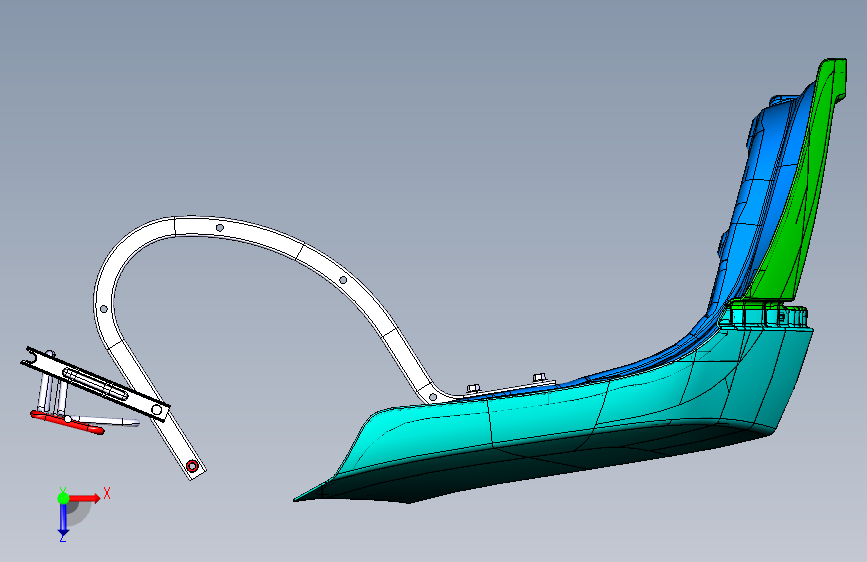Pick the tube hole nearest the seat cushion

pos(433,397)
